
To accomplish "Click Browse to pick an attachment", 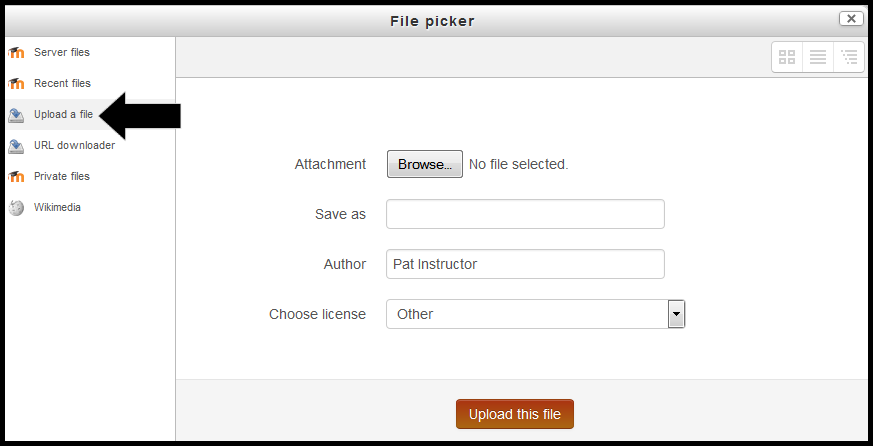I will [425, 164].
